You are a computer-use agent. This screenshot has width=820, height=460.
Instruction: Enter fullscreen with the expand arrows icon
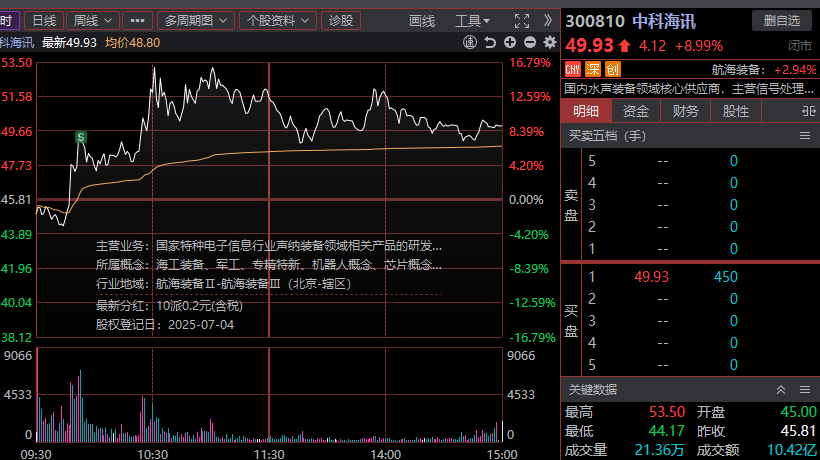[x=521, y=21]
